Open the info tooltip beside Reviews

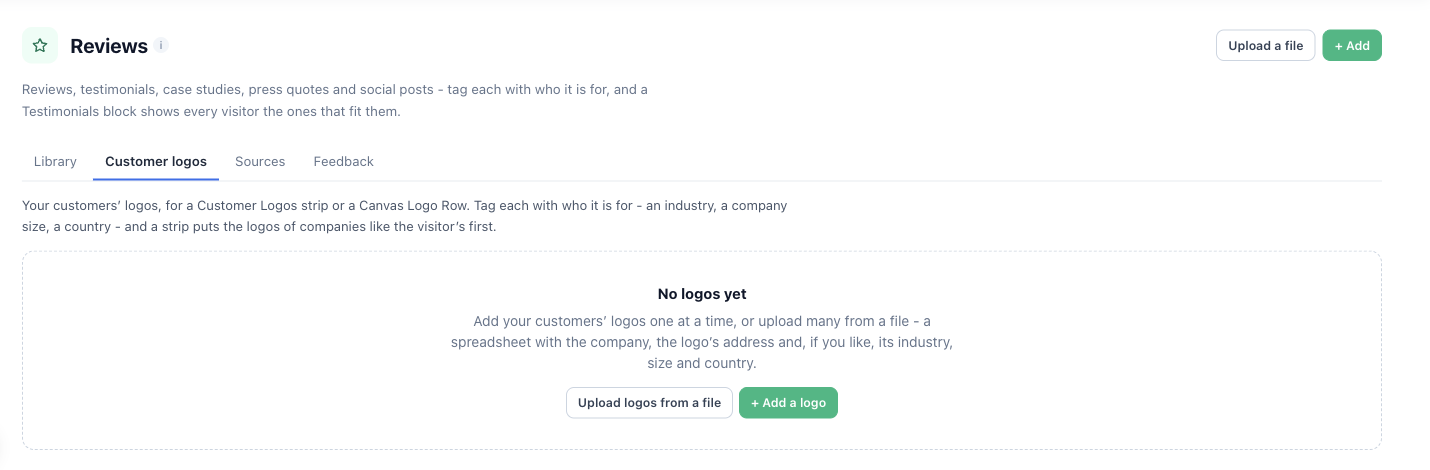click(x=162, y=45)
